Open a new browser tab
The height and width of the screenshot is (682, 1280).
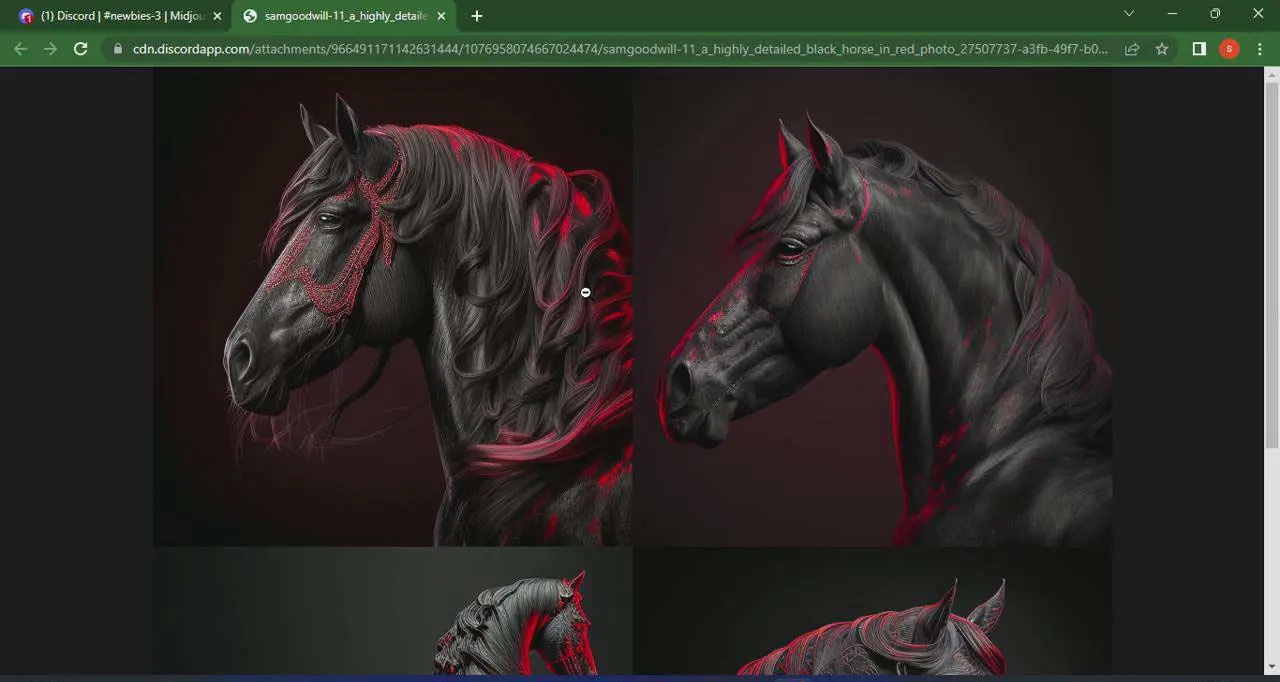coord(477,16)
